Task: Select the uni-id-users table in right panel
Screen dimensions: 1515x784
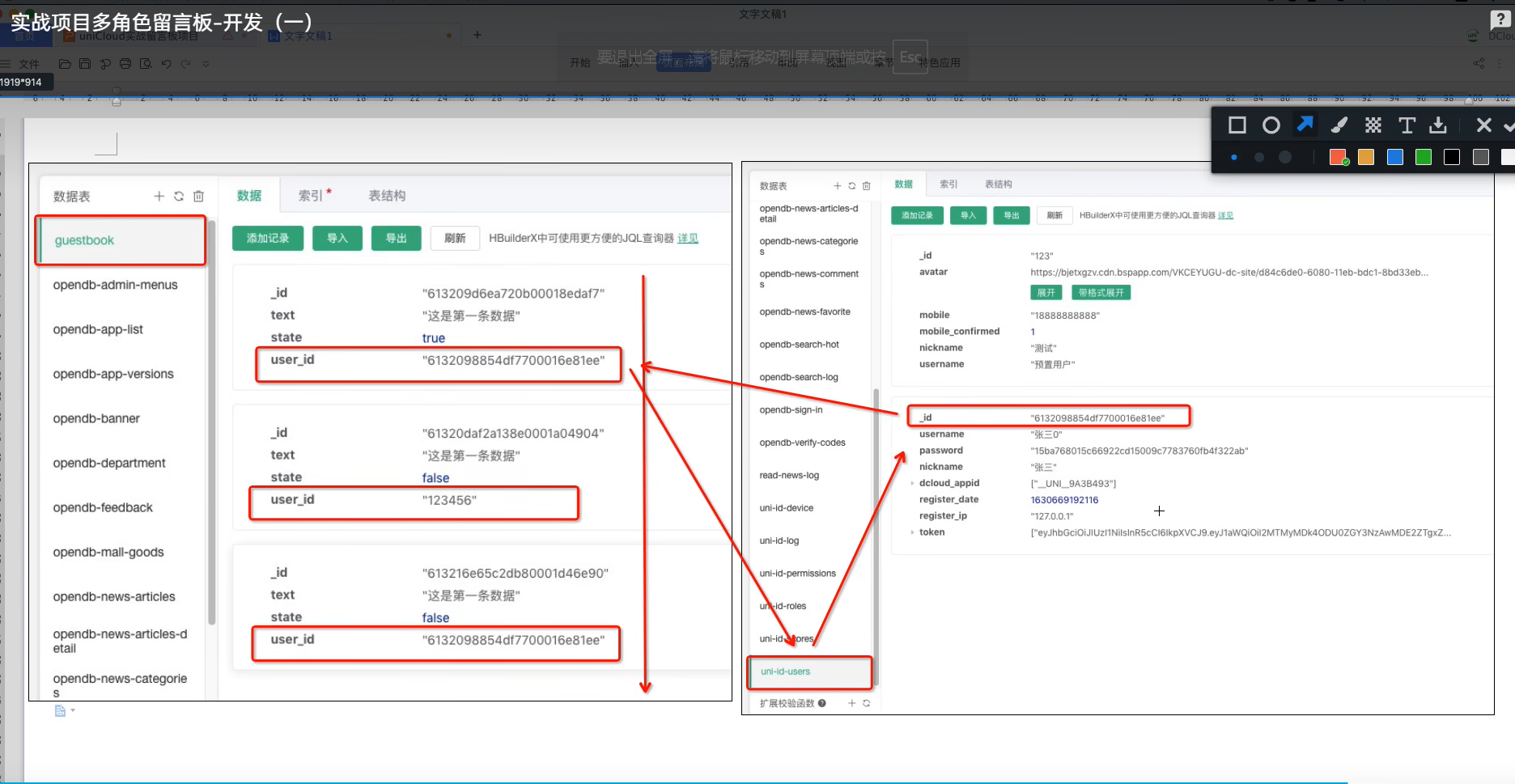Action: click(809, 672)
